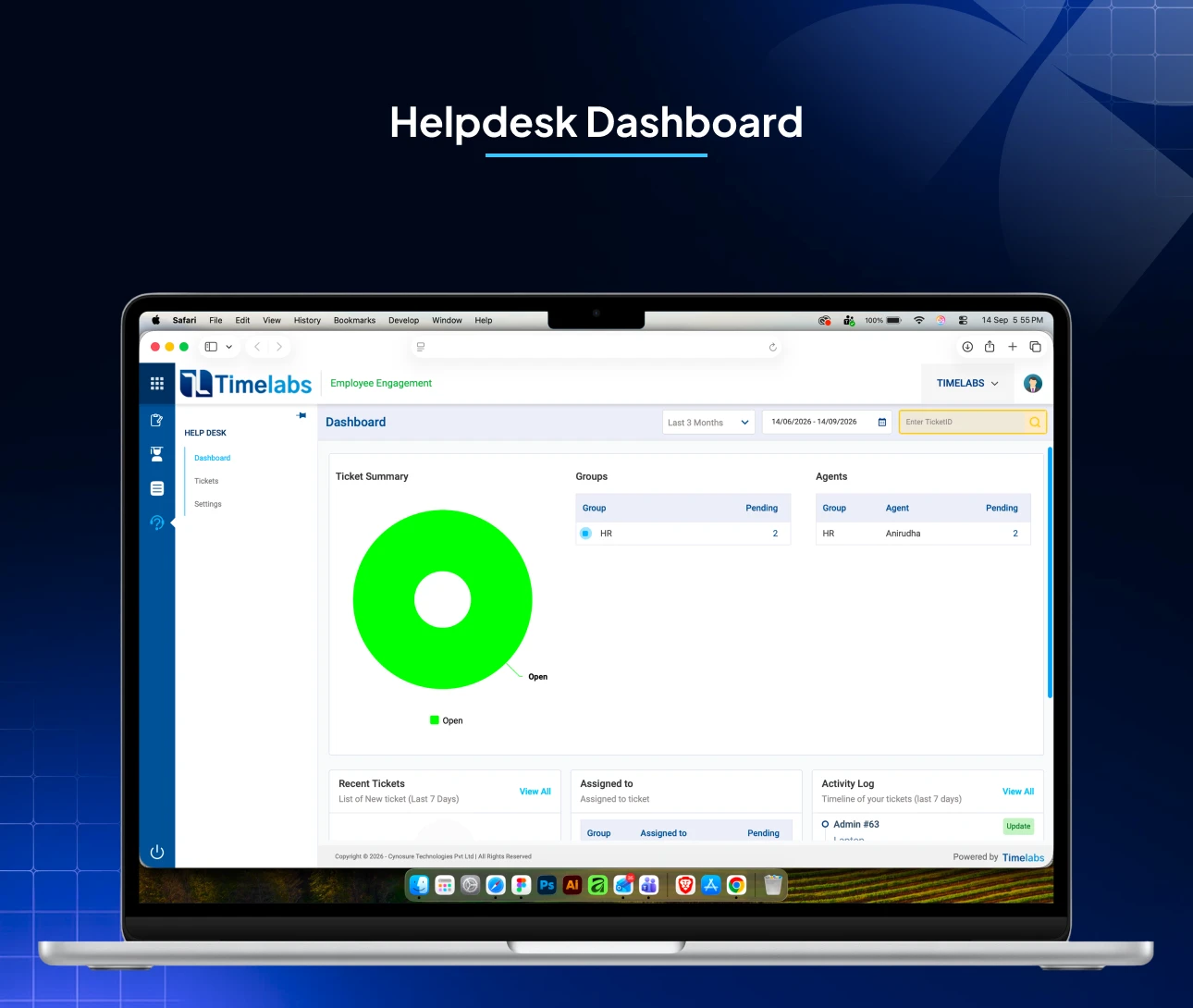Reload page in Safari address bar

[773, 347]
